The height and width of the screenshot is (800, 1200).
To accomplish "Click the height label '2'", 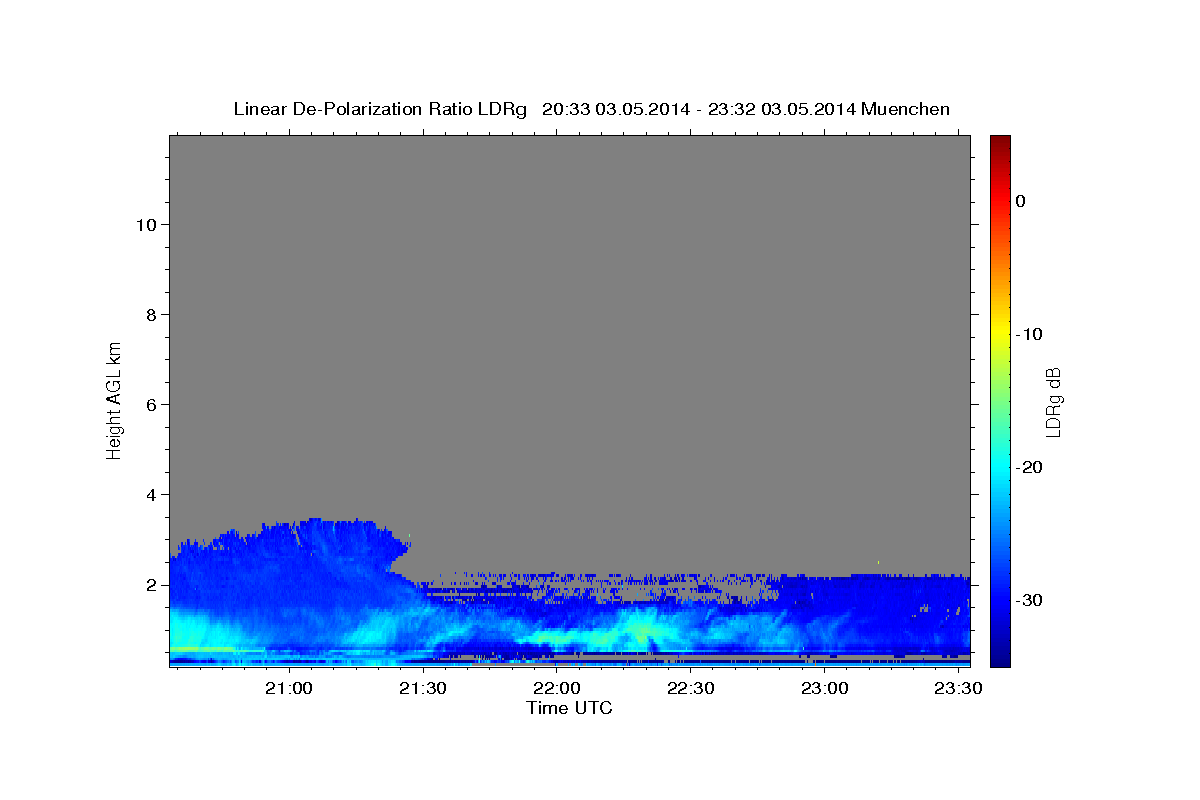I will (149, 585).
